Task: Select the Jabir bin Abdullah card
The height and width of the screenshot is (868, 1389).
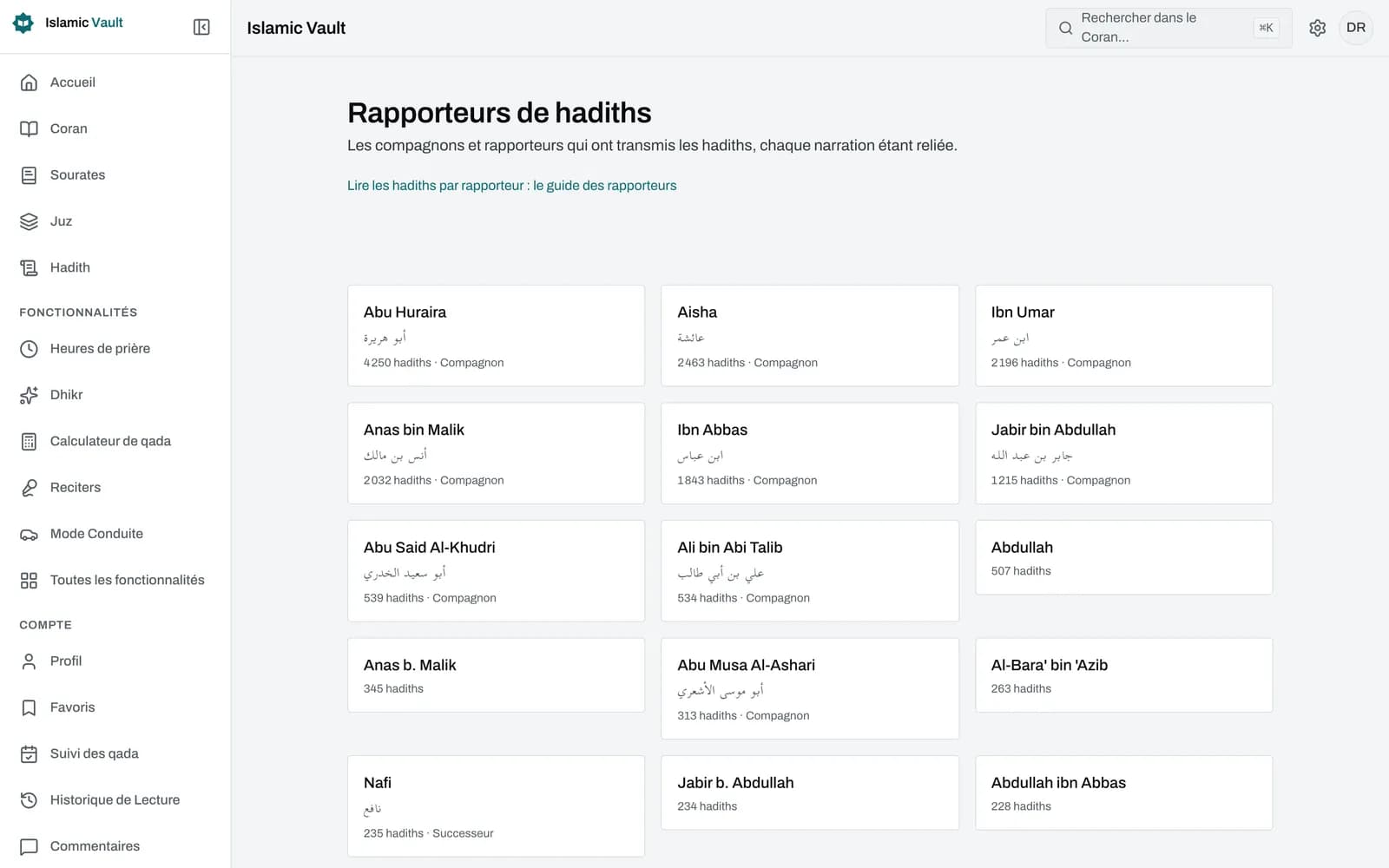Action: [x=1124, y=453]
